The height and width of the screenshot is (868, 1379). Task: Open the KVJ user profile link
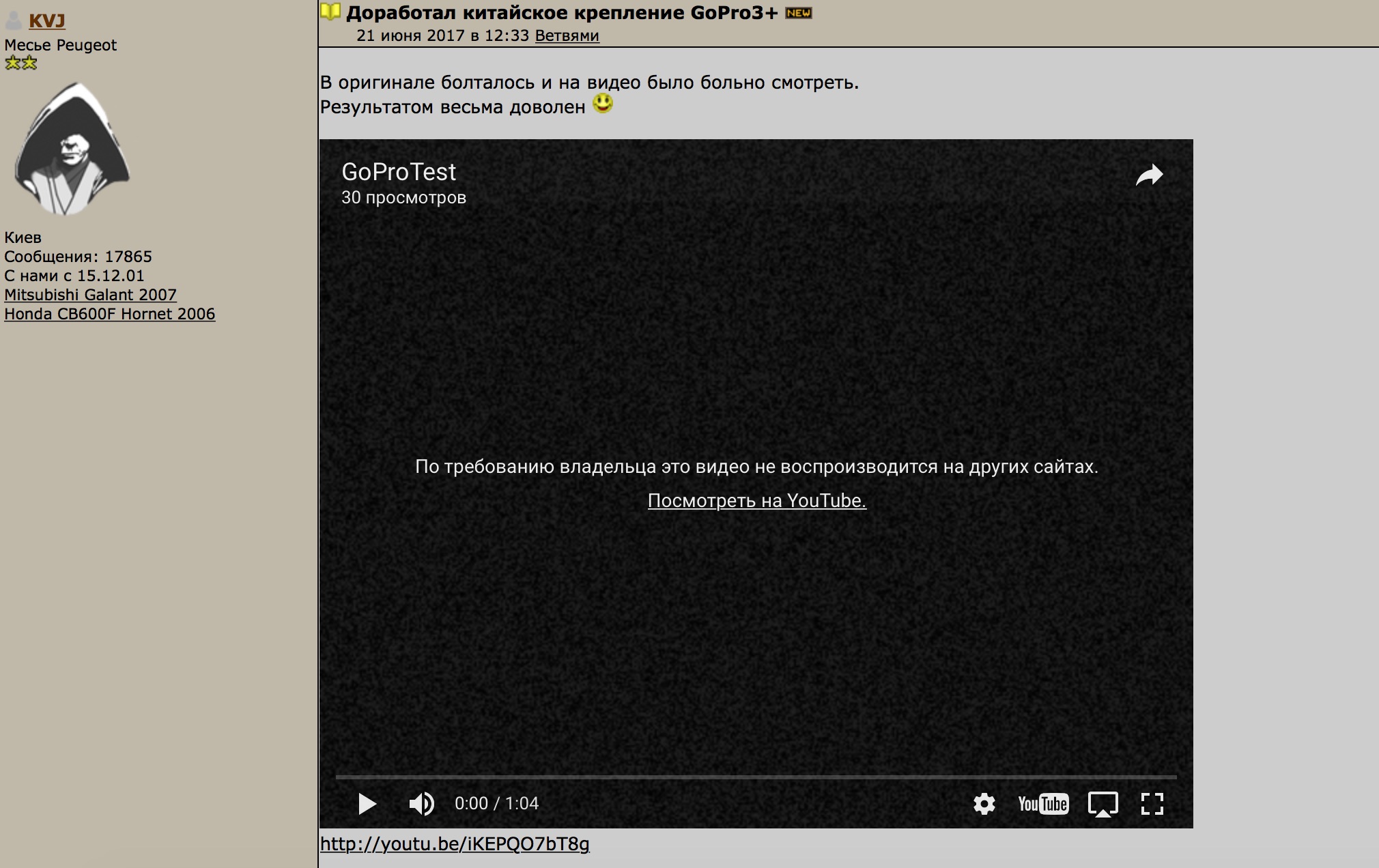point(47,20)
